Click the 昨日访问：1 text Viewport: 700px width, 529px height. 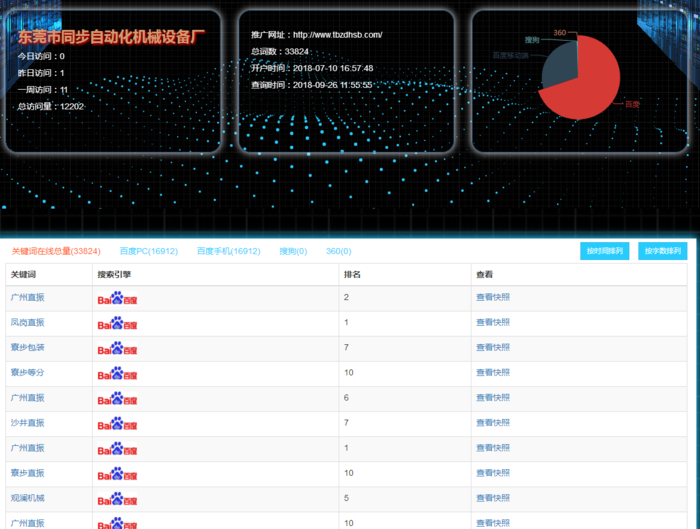click(x=41, y=73)
